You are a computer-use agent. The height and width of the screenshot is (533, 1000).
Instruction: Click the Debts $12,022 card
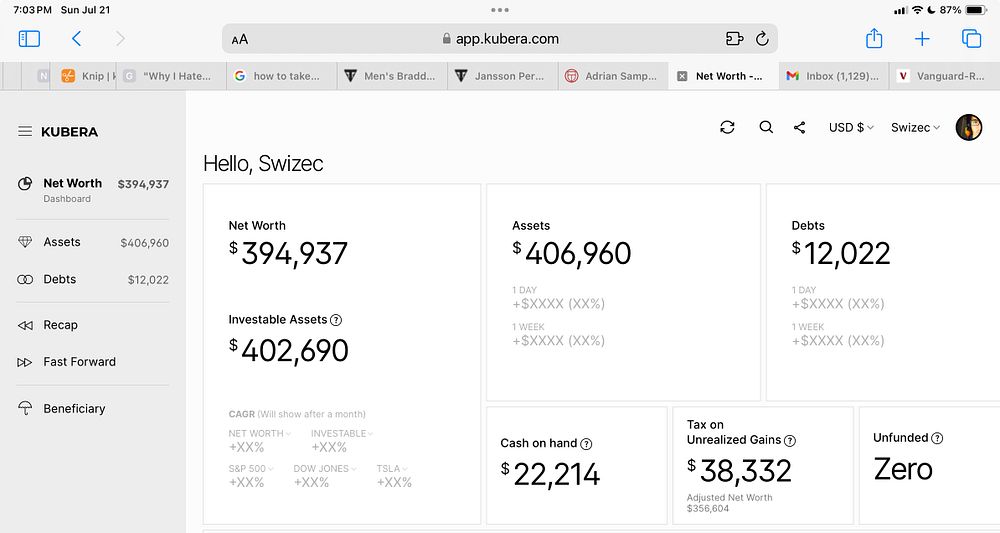[883, 293]
